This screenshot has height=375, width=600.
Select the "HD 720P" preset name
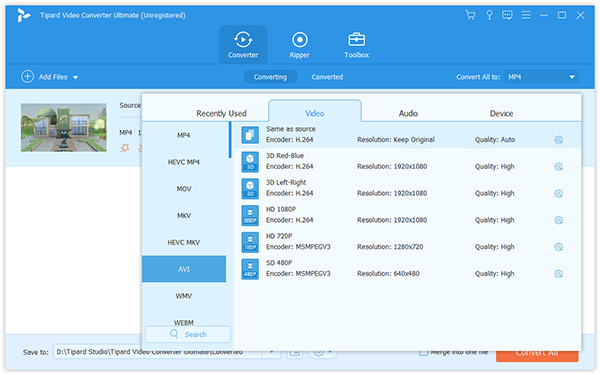click(x=279, y=236)
